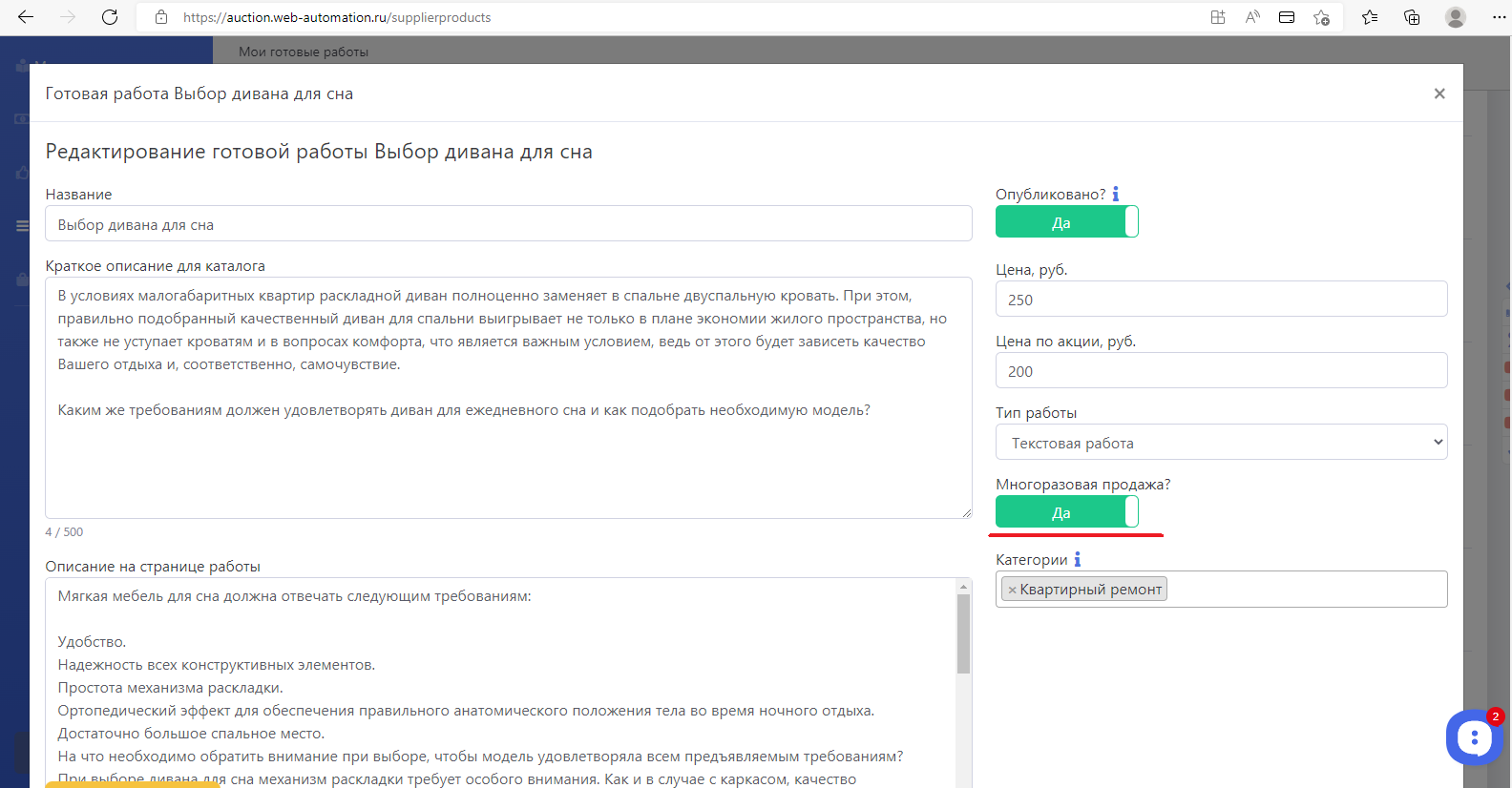Toggle the Многоразовая продажа switch
Viewport: 1512px width, 788px height.
click(x=1066, y=512)
